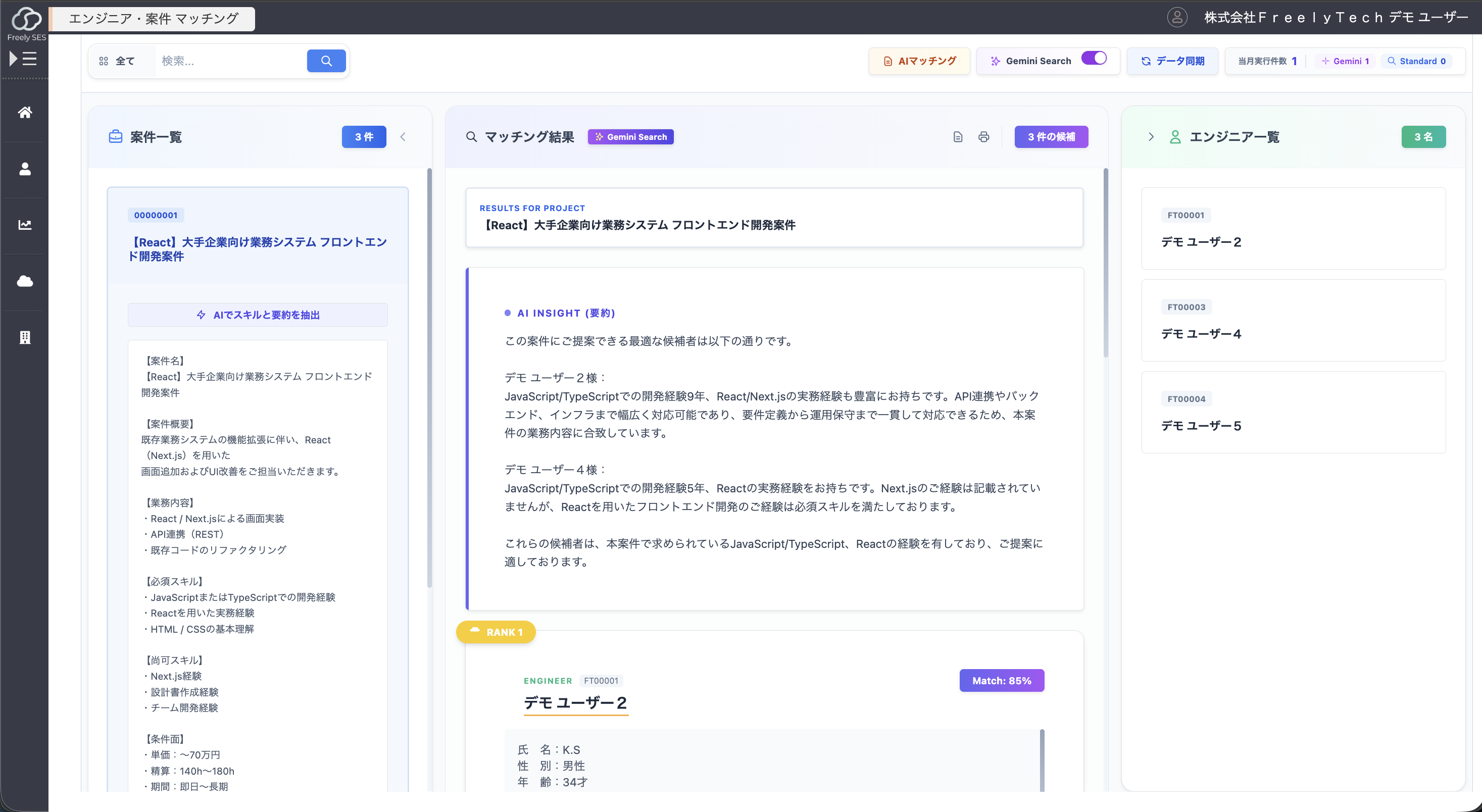
Task: Click the AIマッチング button
Action: point(919,61)
